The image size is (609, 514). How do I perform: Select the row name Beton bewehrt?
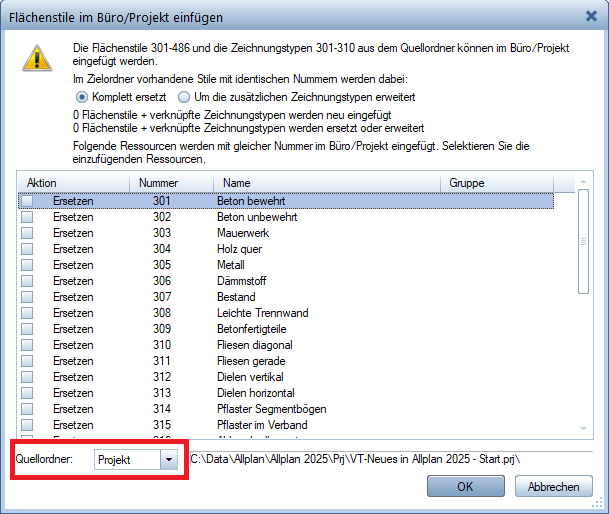[251, 201]
